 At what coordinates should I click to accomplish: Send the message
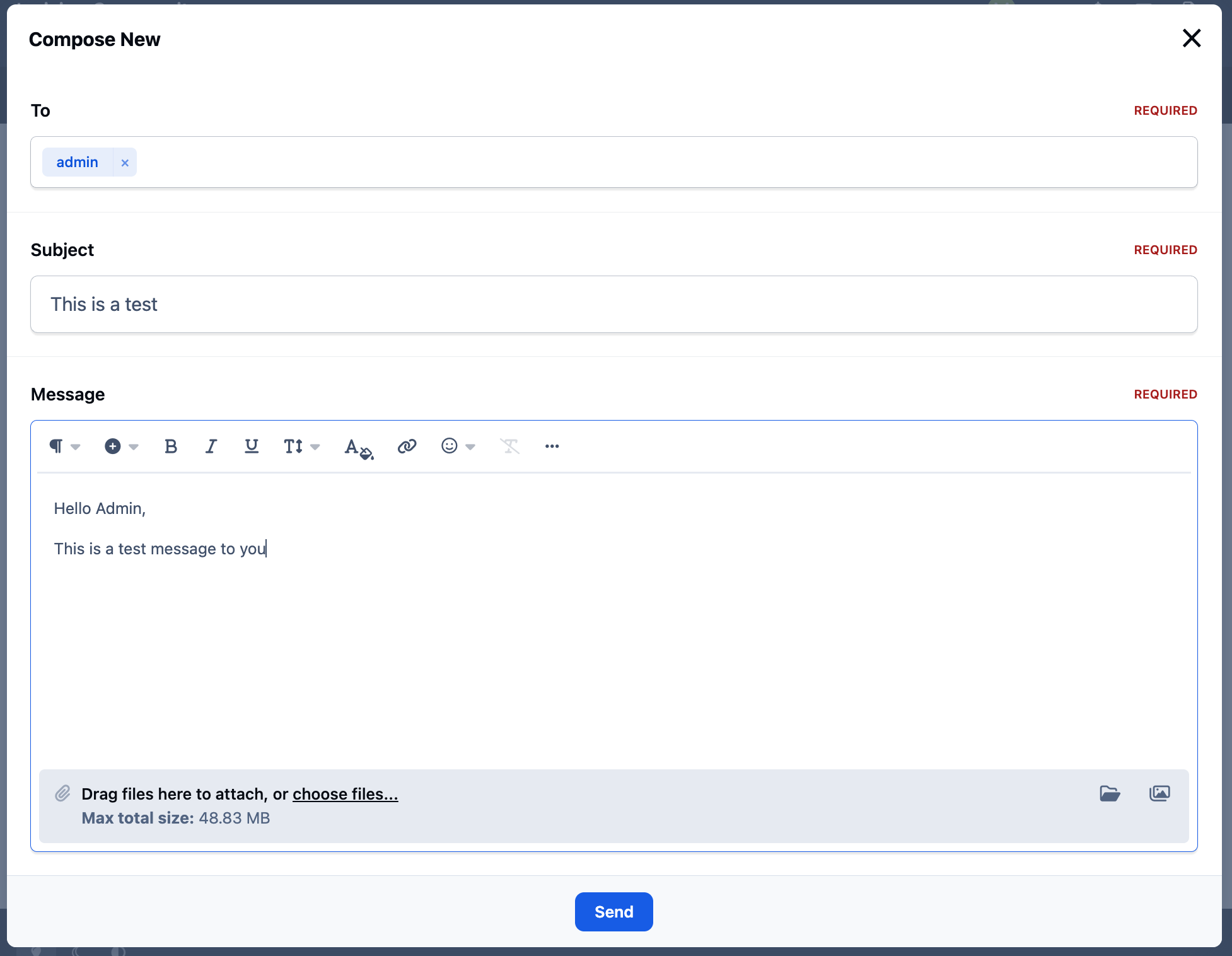click(613, 912)
